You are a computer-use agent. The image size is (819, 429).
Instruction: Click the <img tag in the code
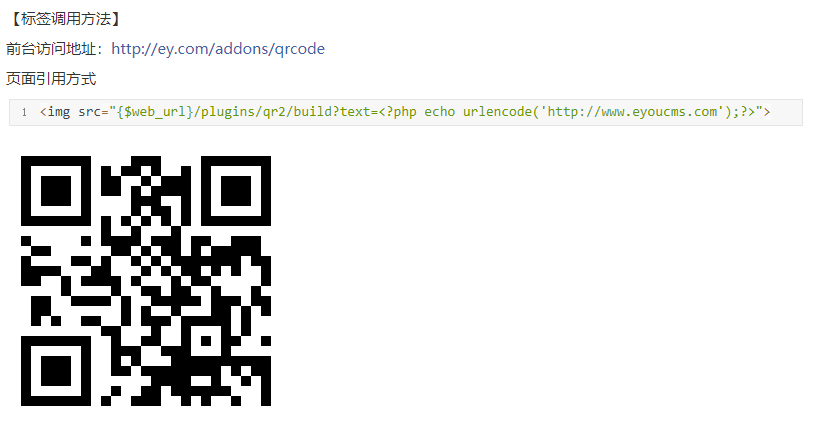[55, 112]
